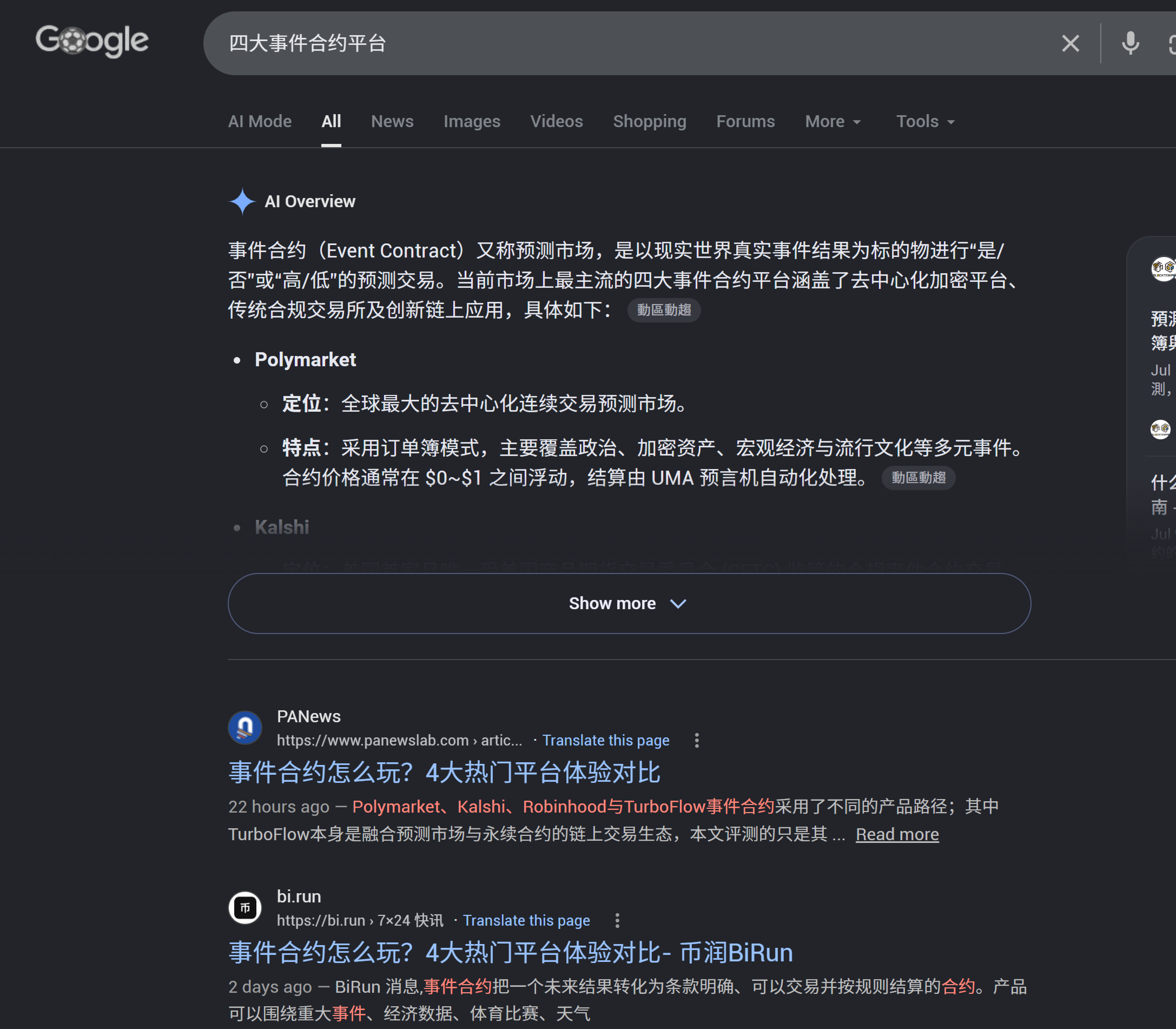1176x1029 pixels.
Task: Expand the More search filters dropdown
Action: click(x=833, y=122)
